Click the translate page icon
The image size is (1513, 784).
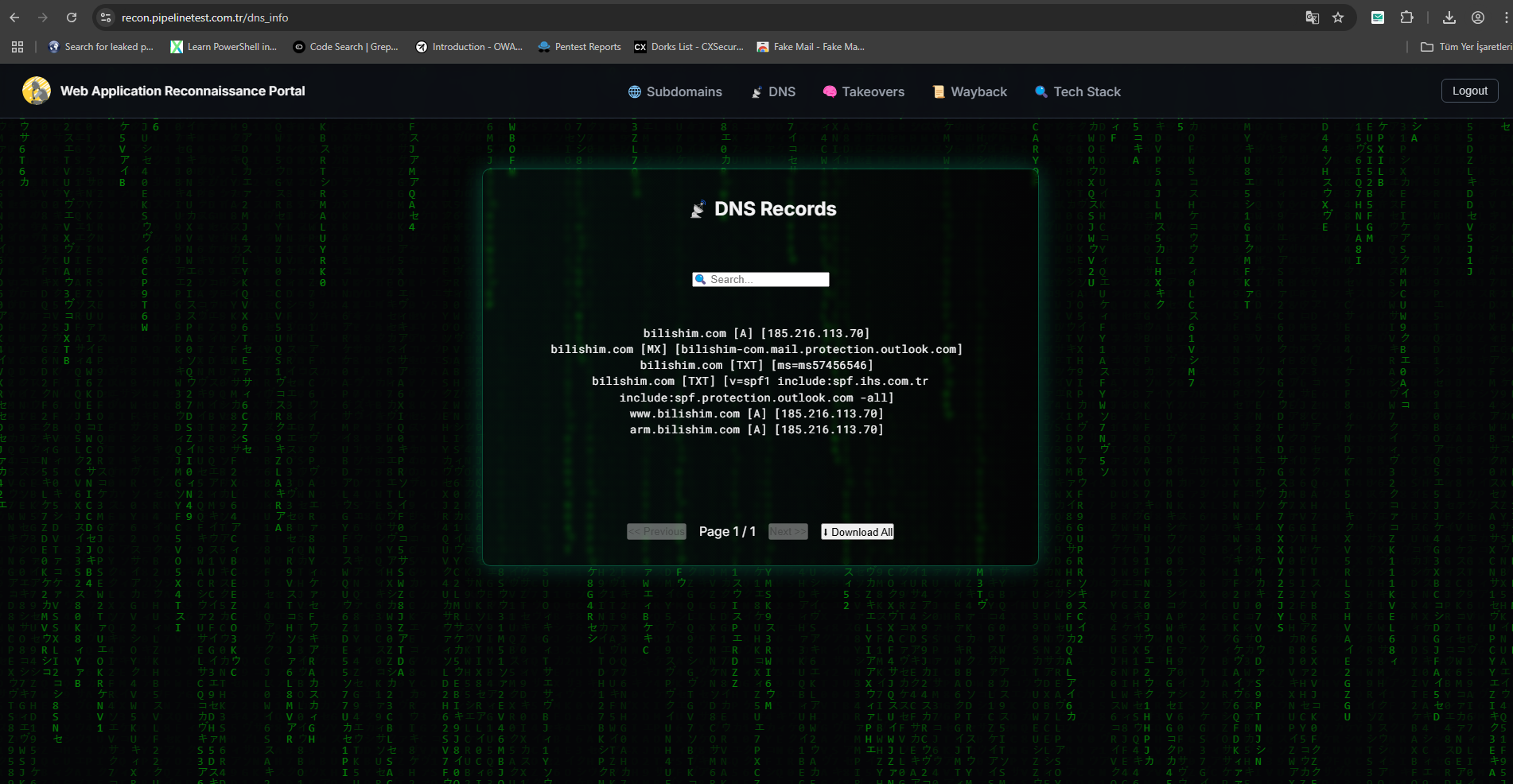(1313, 17)
